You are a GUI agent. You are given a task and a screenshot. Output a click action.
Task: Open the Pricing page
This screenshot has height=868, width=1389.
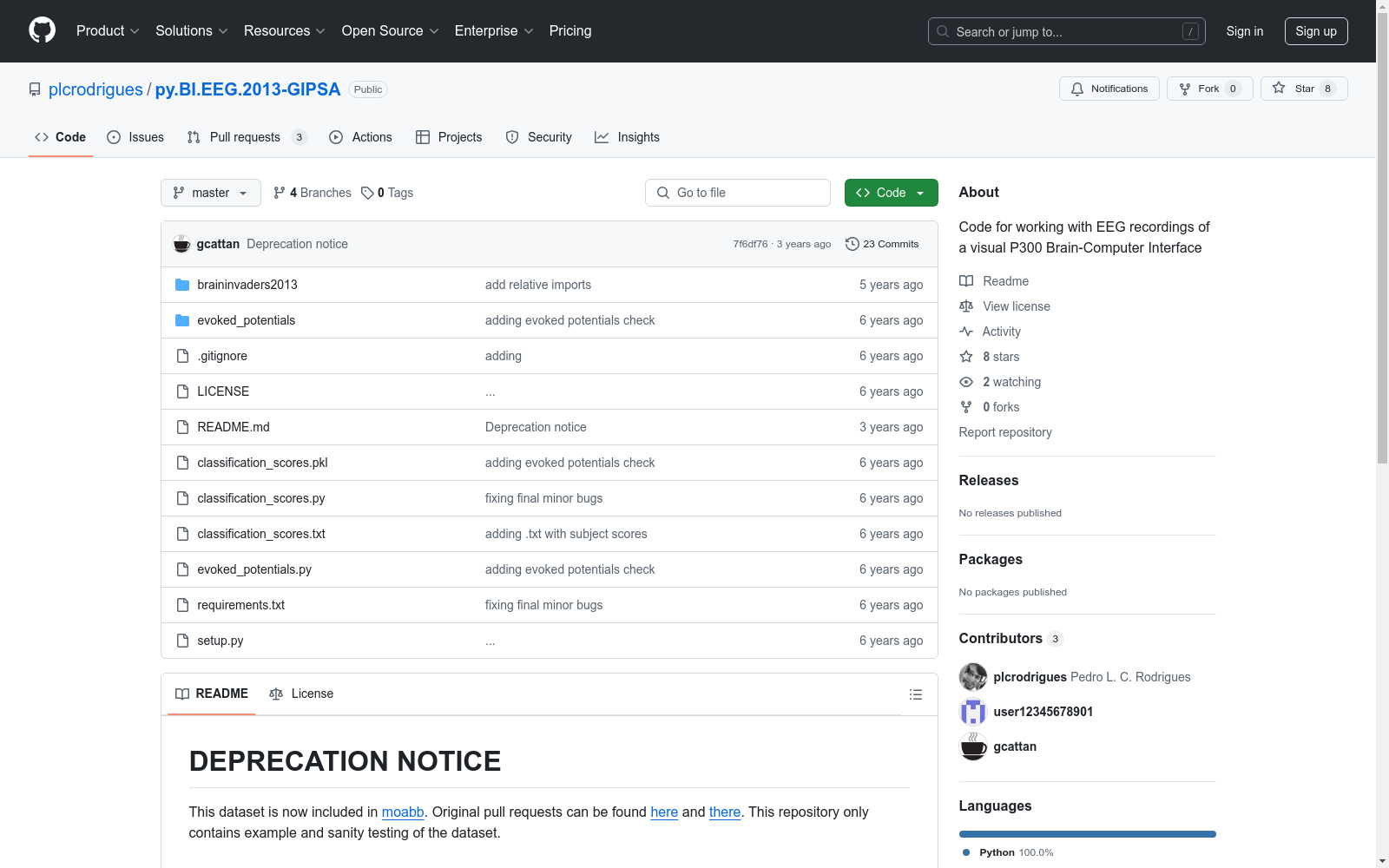pos(570,30)
